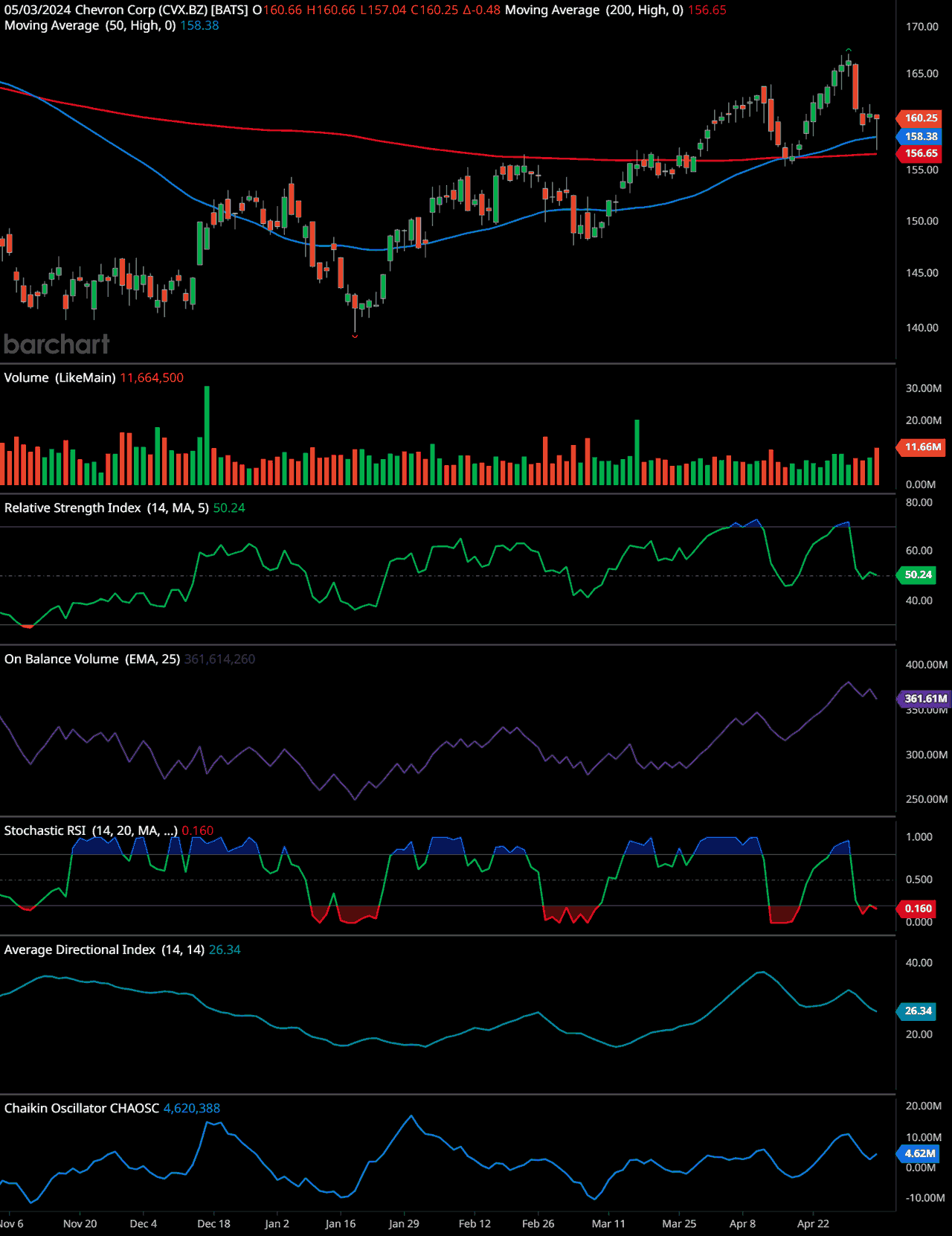Click the Feb 12 date axis label

tap(475, 1223)
